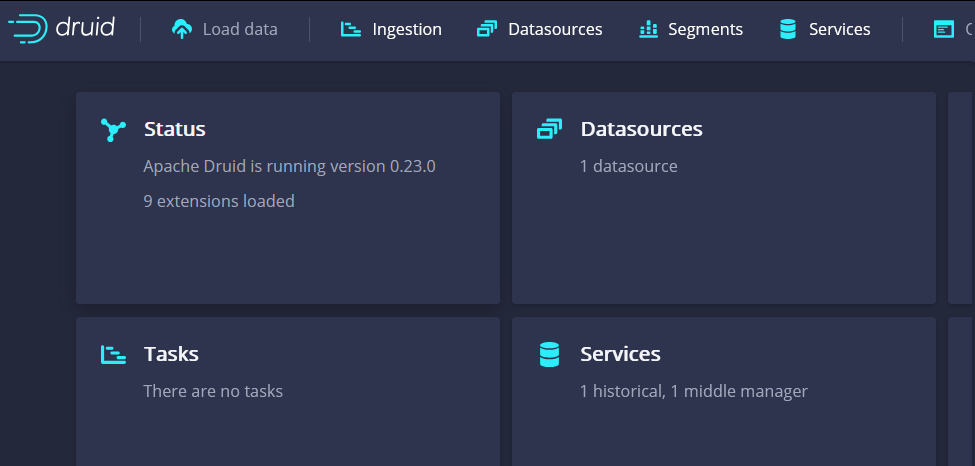This screenshot has height=466, width=975.
Task: Click the Services card database icon
Action: (x=549, y=354)
